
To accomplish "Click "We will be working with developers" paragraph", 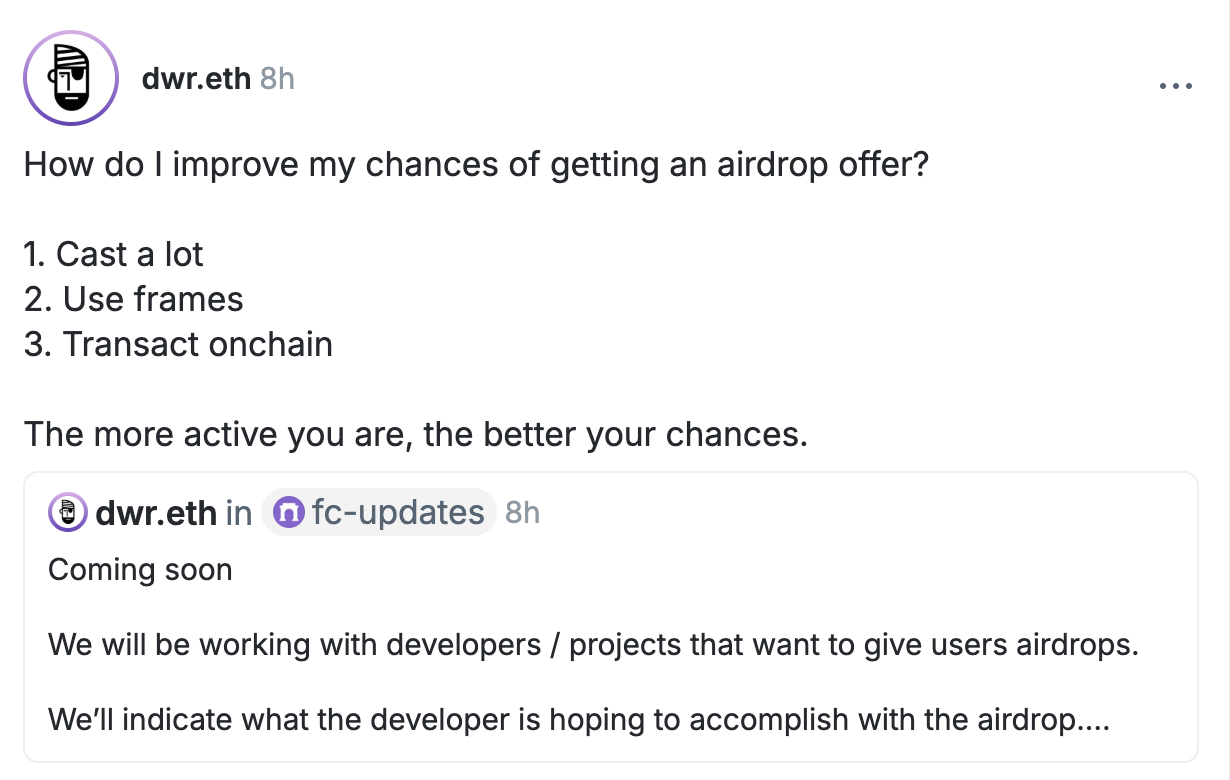I will [593, 644].
